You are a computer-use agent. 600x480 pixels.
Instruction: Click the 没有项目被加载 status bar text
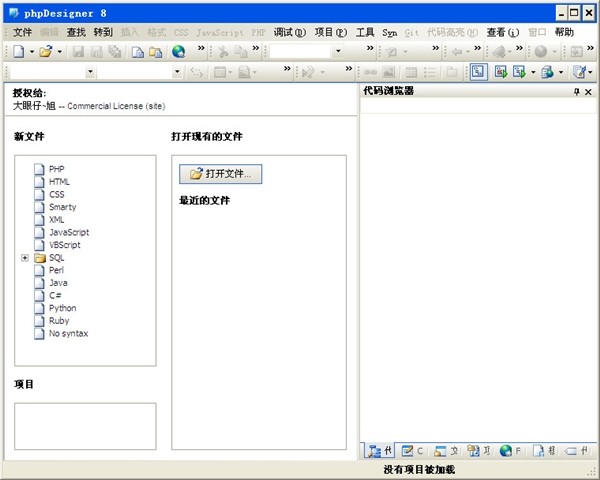pyautogui.click(x=419, y=470)
